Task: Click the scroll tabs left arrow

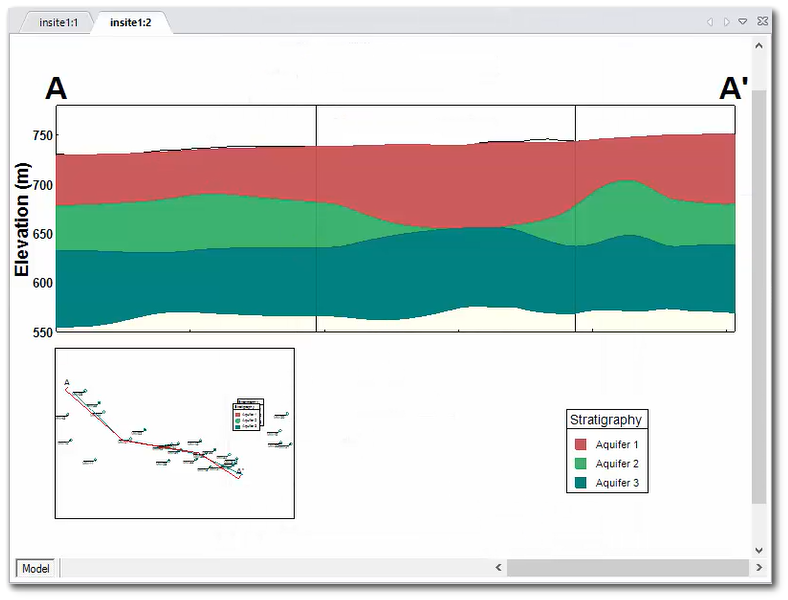Action: pos(710,22)
